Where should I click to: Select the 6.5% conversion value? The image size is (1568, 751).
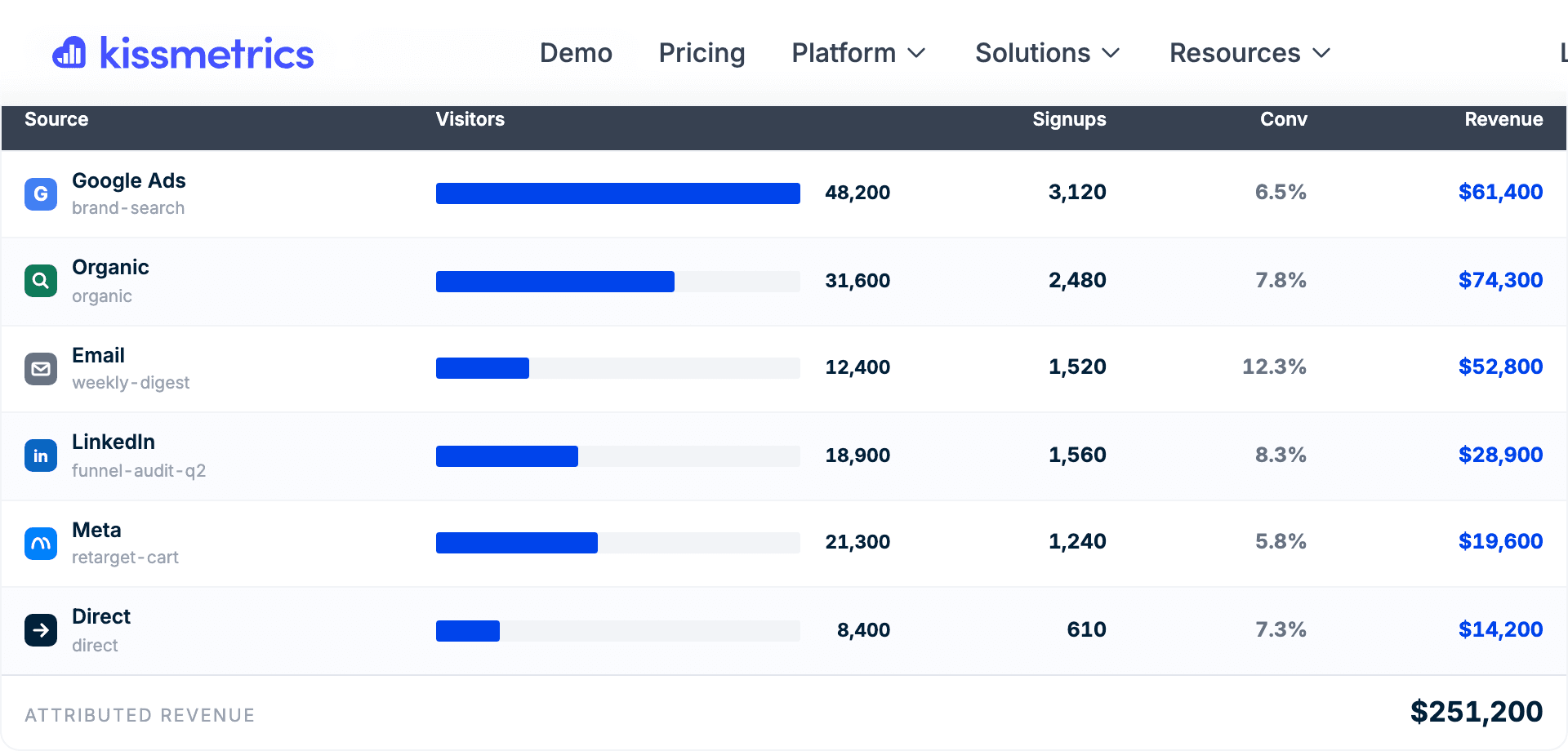click(1281, 193)
